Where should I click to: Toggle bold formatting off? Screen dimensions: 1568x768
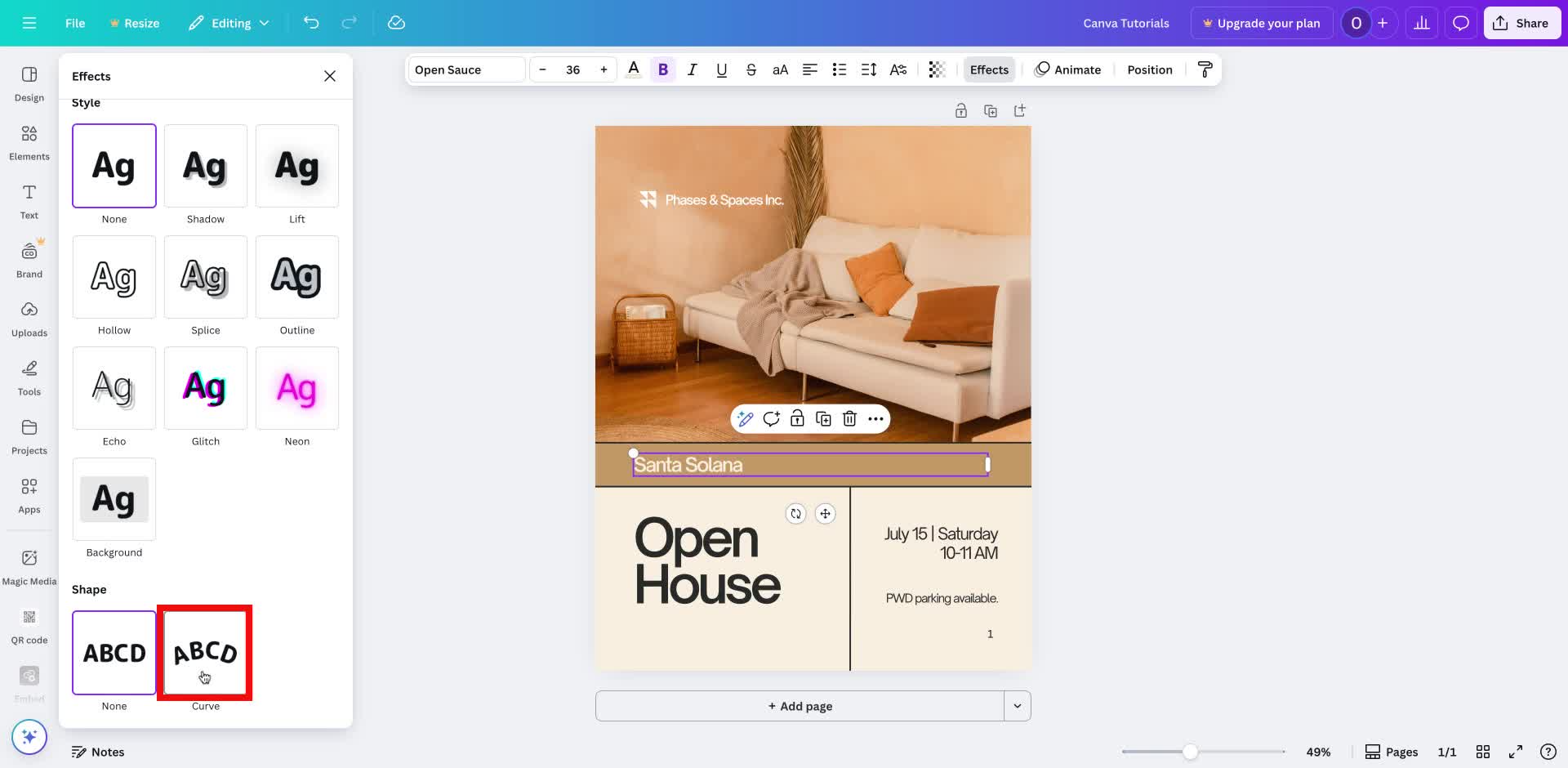pos(662,69)
